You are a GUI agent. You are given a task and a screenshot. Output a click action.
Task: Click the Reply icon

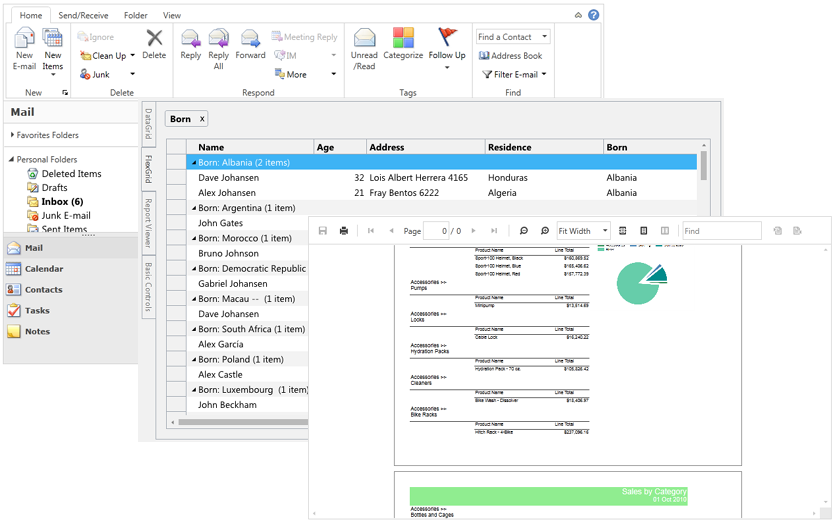tap(190, 38)
